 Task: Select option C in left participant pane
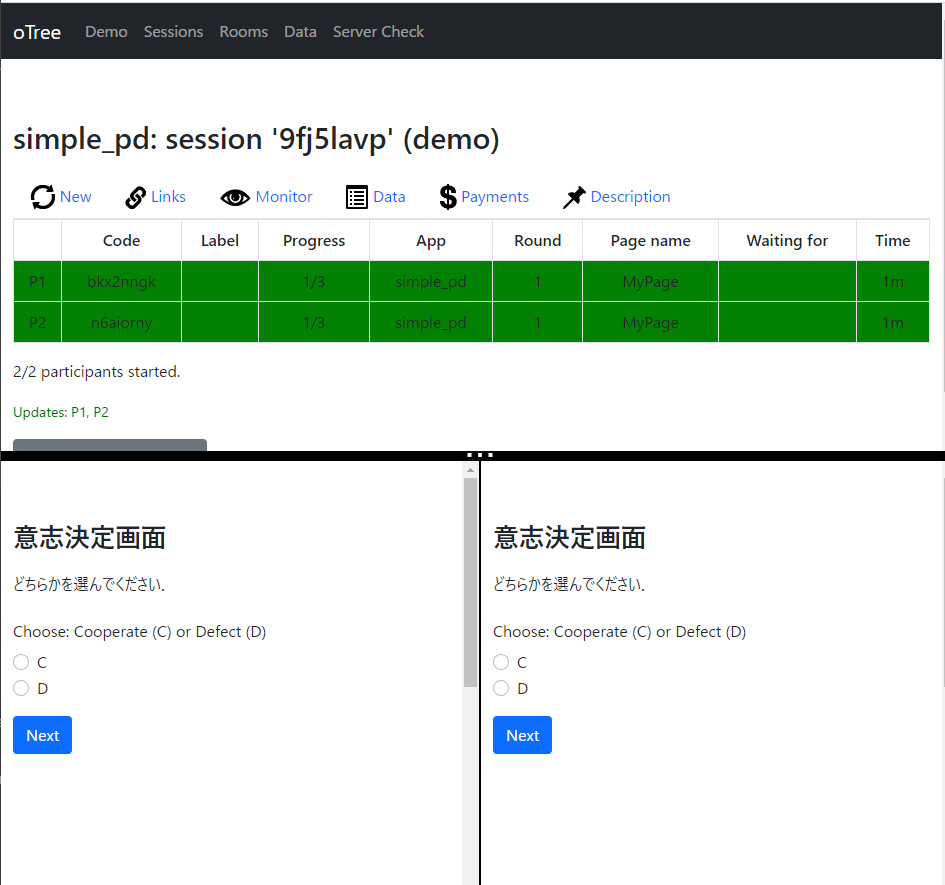point(21,662)
